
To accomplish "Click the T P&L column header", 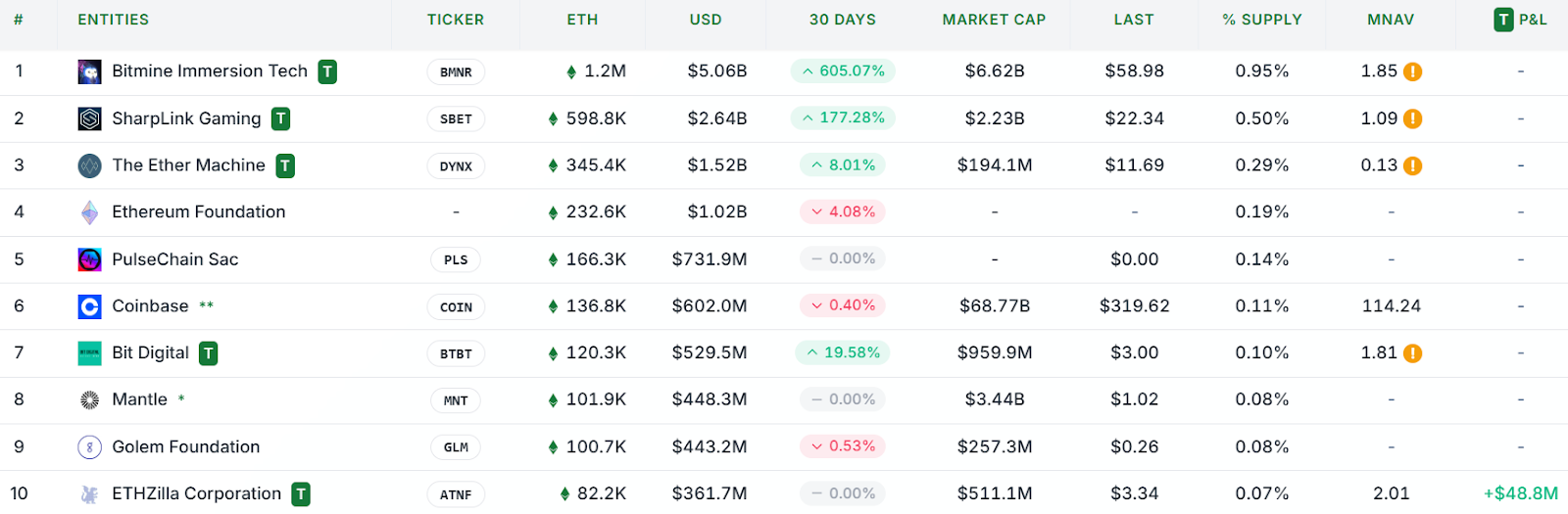I will pyautogui.click(x=1520, y=20).
